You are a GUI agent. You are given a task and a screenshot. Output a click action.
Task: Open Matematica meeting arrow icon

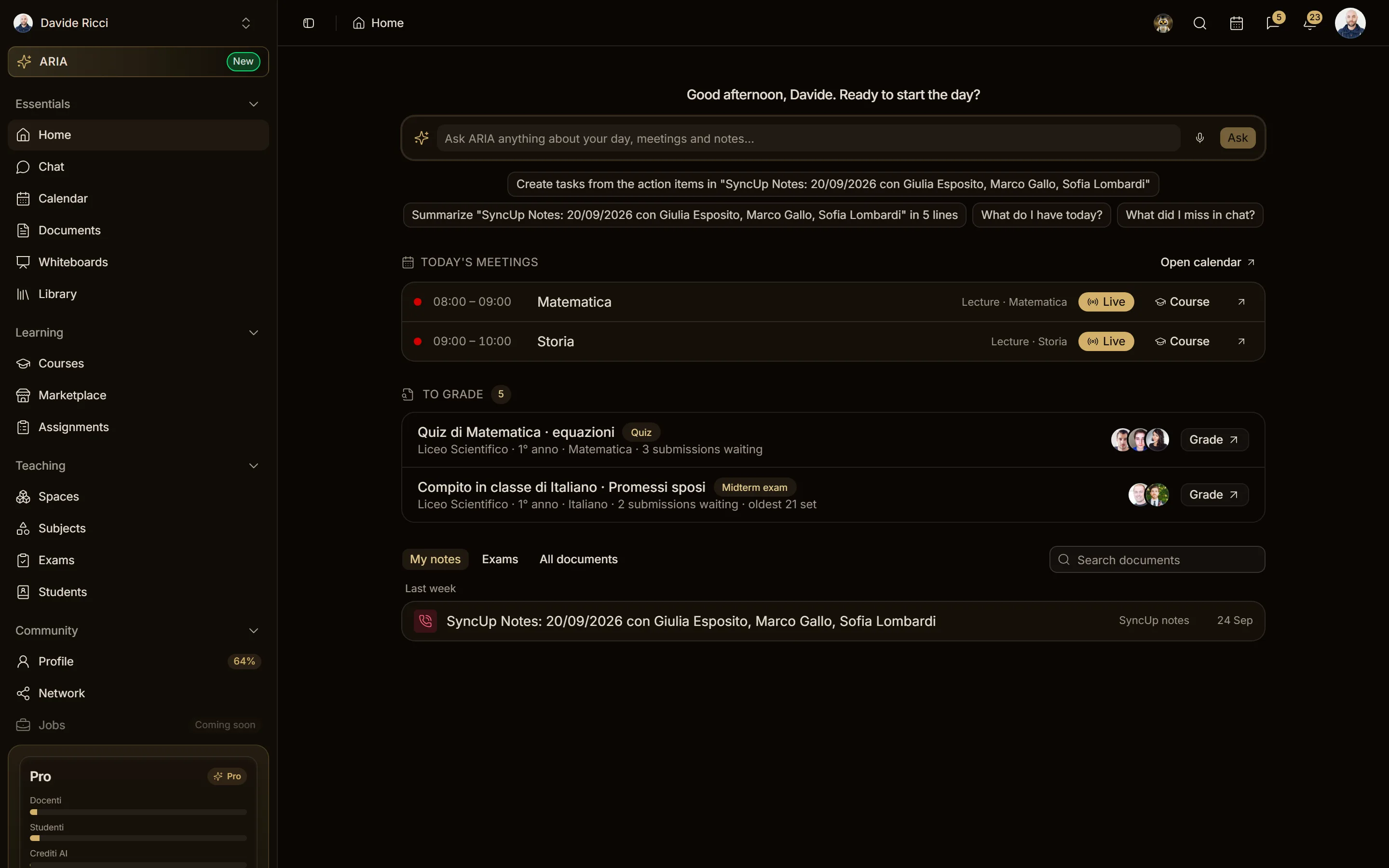tap(1241, 302)
